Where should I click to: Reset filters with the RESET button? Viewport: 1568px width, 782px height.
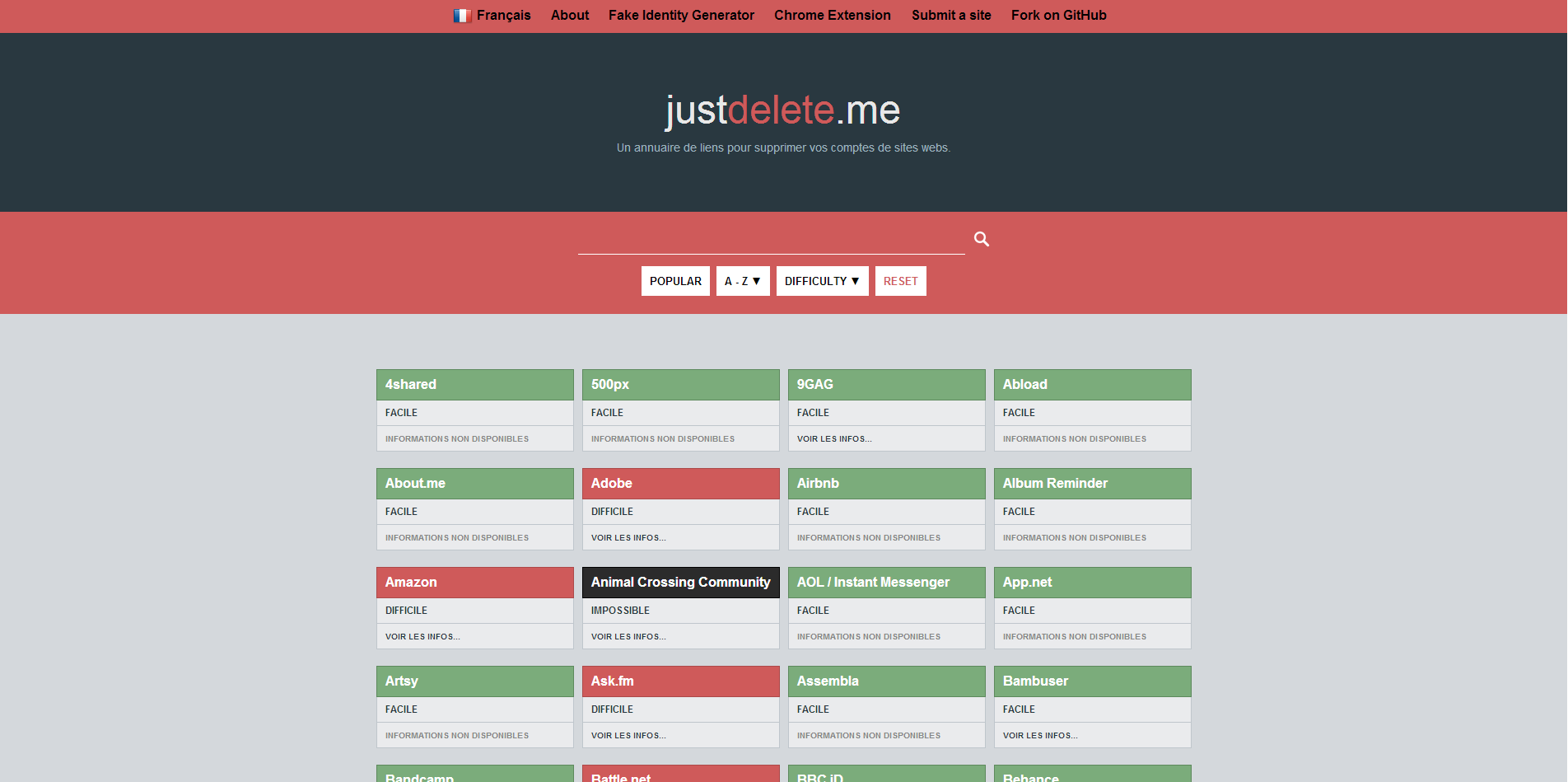click(x=900, y=281)
